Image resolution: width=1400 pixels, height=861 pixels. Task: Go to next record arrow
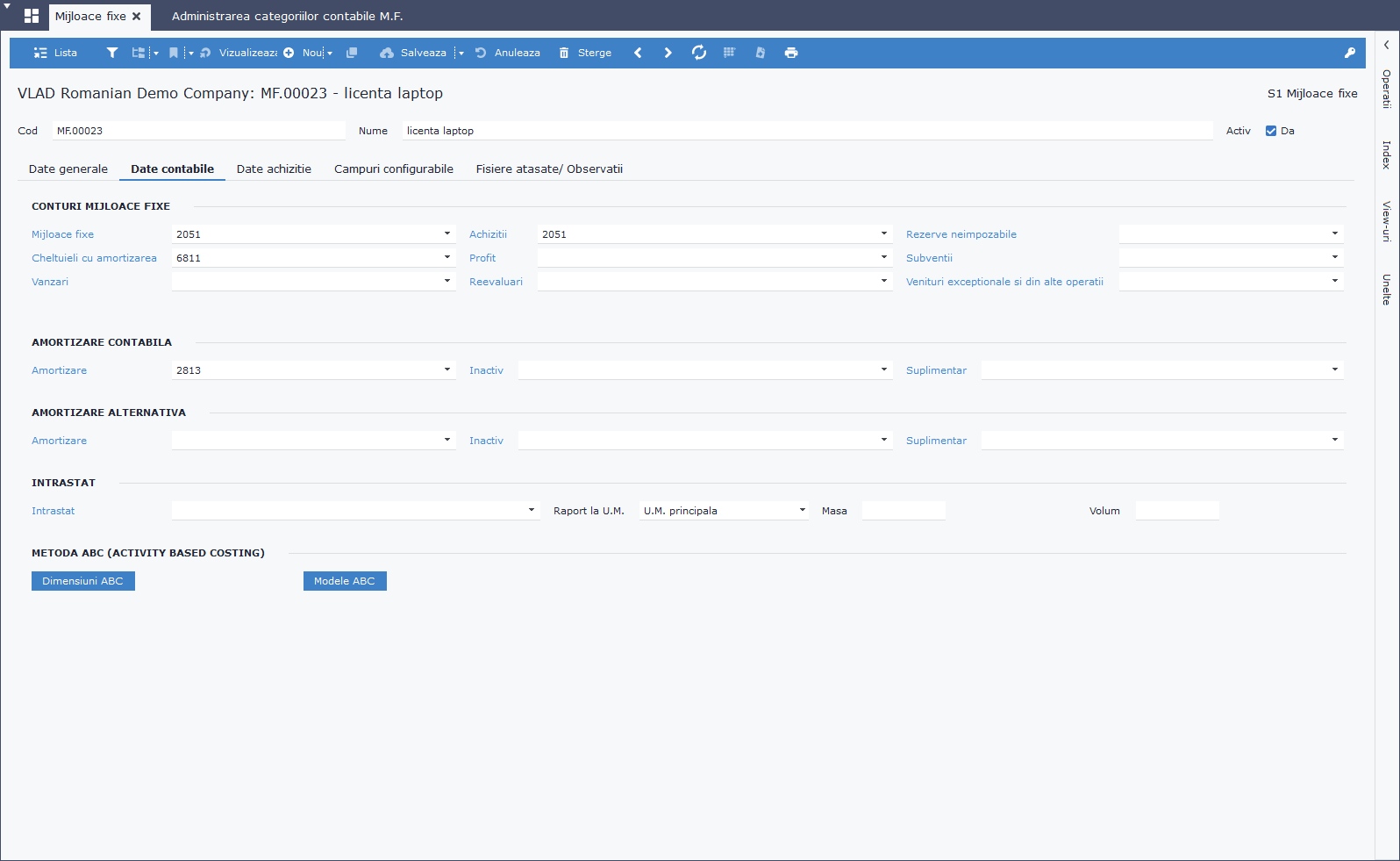click(668, 53)
